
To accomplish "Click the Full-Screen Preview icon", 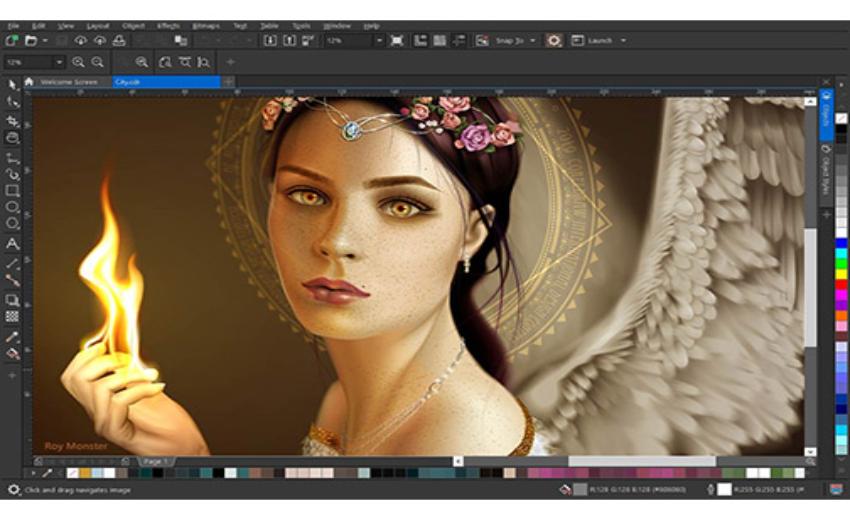I will click(x=397, y=41).
